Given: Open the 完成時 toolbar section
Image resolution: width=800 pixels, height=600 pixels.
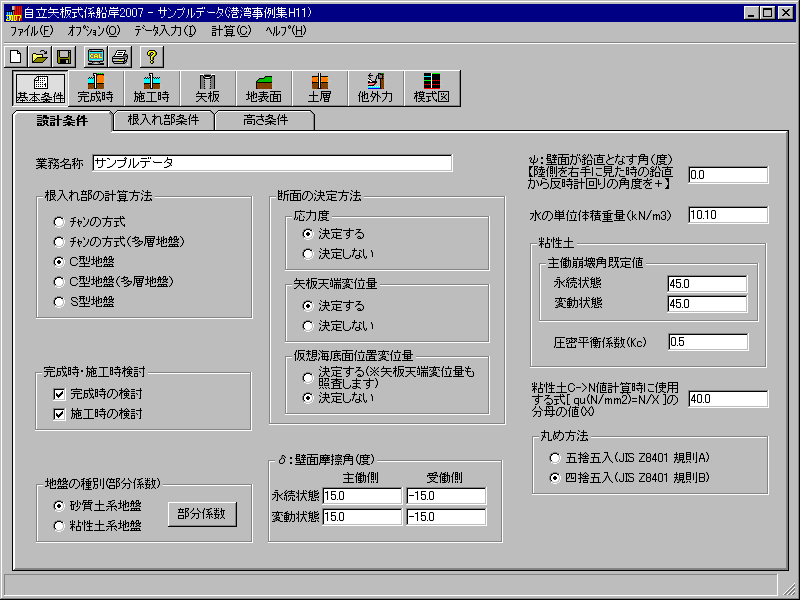Looking at the screenshot, I should [x=96, y=88].
